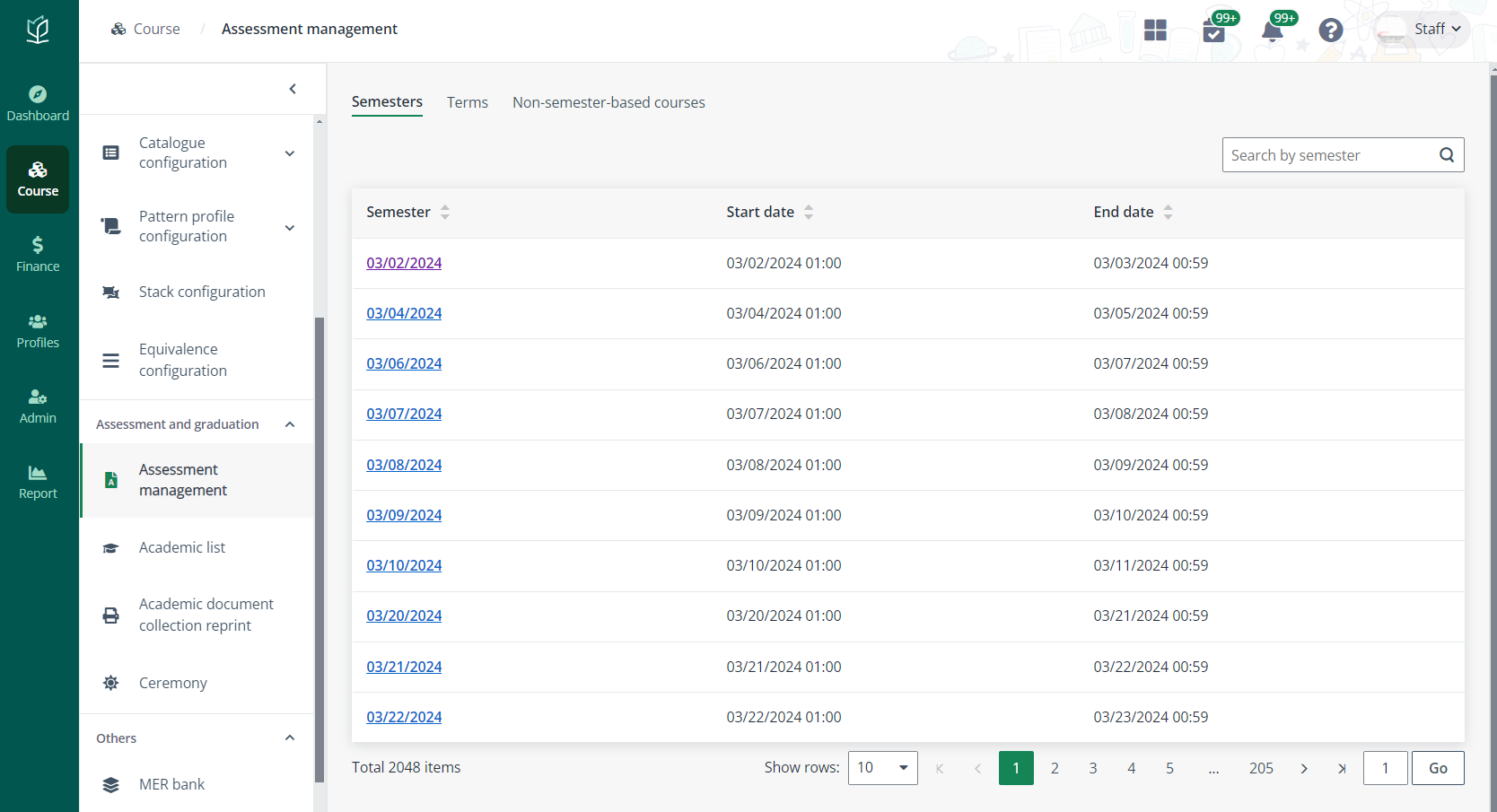Image resolution: width=1497 pixels, height=812 pixels.
Task: Open the Finance module
Action: click(38, 255)
